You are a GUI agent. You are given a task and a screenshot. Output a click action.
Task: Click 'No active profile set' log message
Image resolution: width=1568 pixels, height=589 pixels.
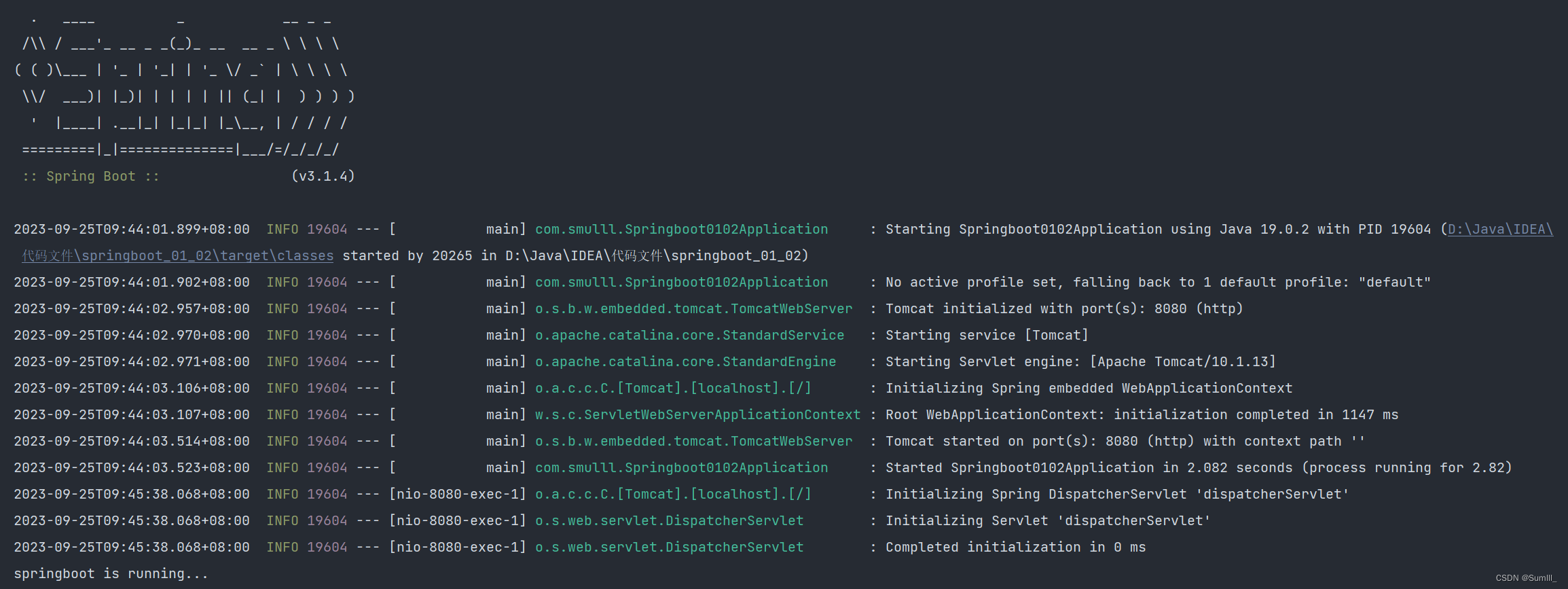click(x=1158, y=283)
